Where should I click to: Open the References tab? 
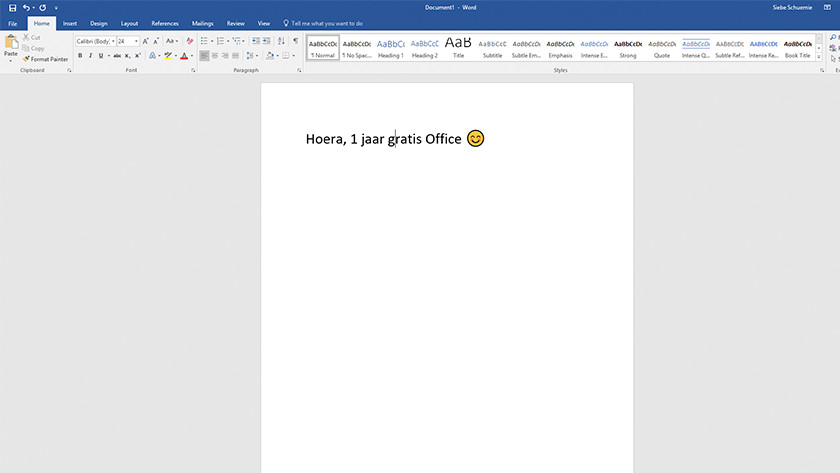click(x=165, y=22)
